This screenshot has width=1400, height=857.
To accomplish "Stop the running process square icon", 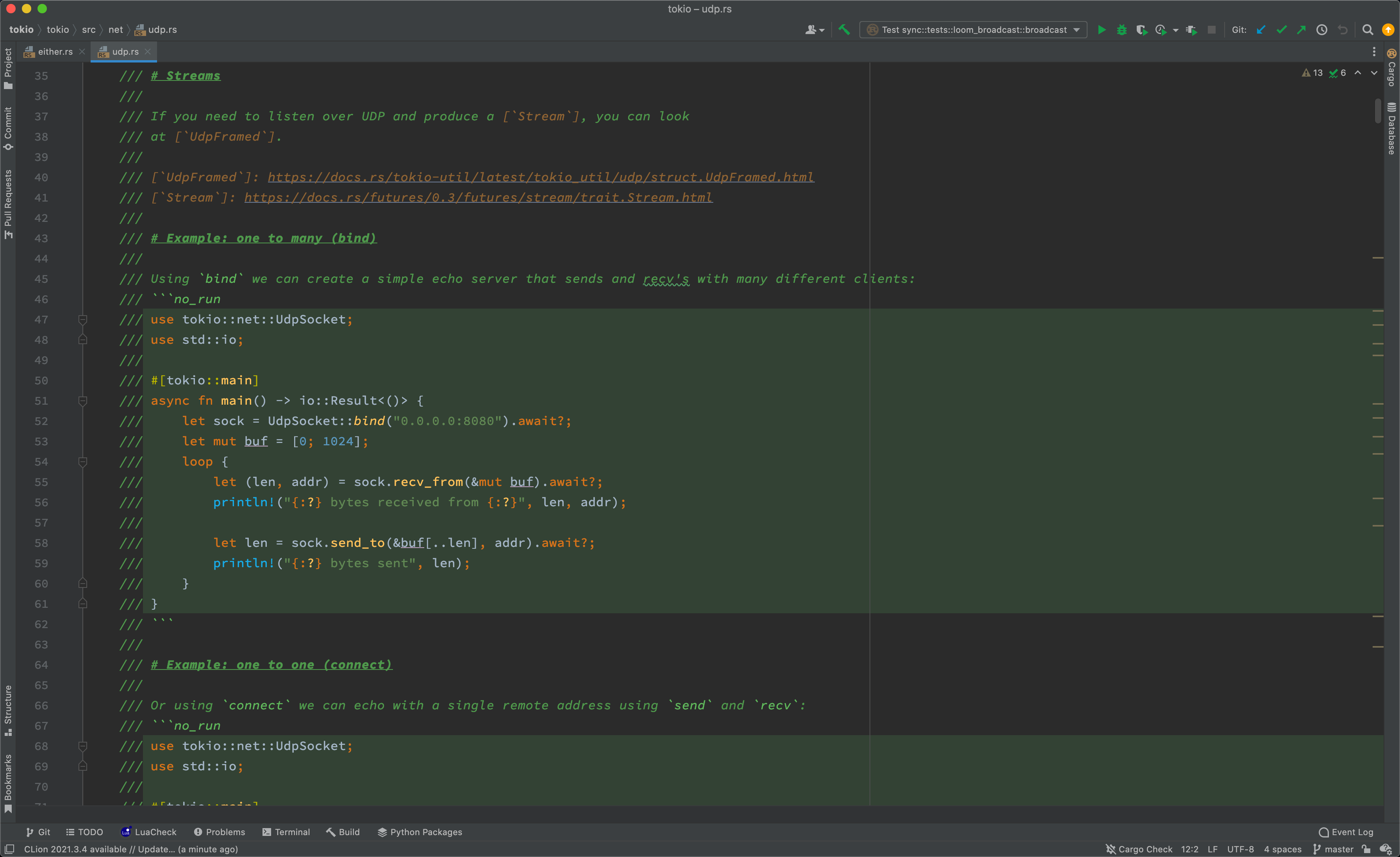I will (1211, 30).
